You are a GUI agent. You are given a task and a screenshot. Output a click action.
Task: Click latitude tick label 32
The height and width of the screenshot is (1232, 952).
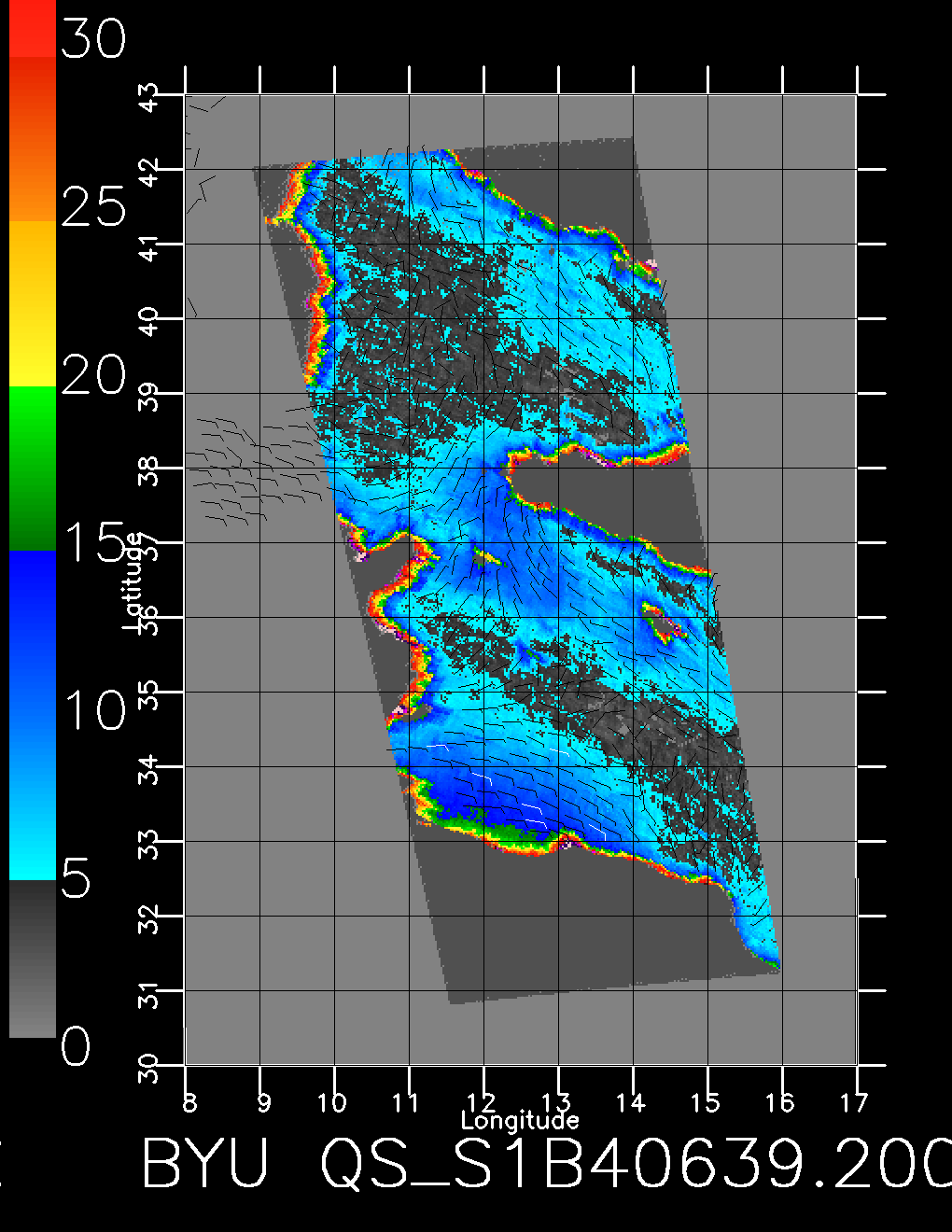pos(149,919)
